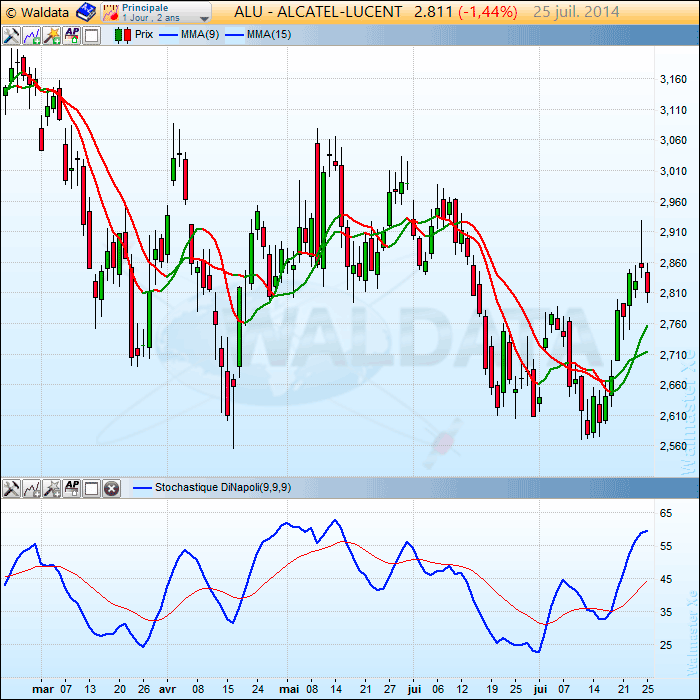Viewport: 700px width, 700px height.
Task: Add a curve in Stochastique panel
Action: pos(32,488)
